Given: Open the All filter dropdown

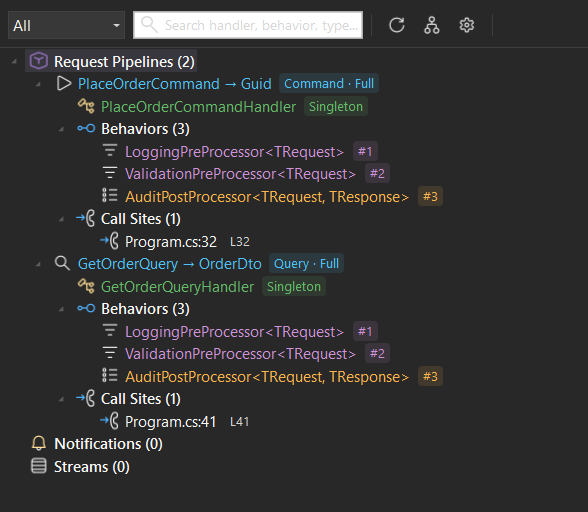Looking at the screenshot, I should pyautogui.click(x=66, y=26).
